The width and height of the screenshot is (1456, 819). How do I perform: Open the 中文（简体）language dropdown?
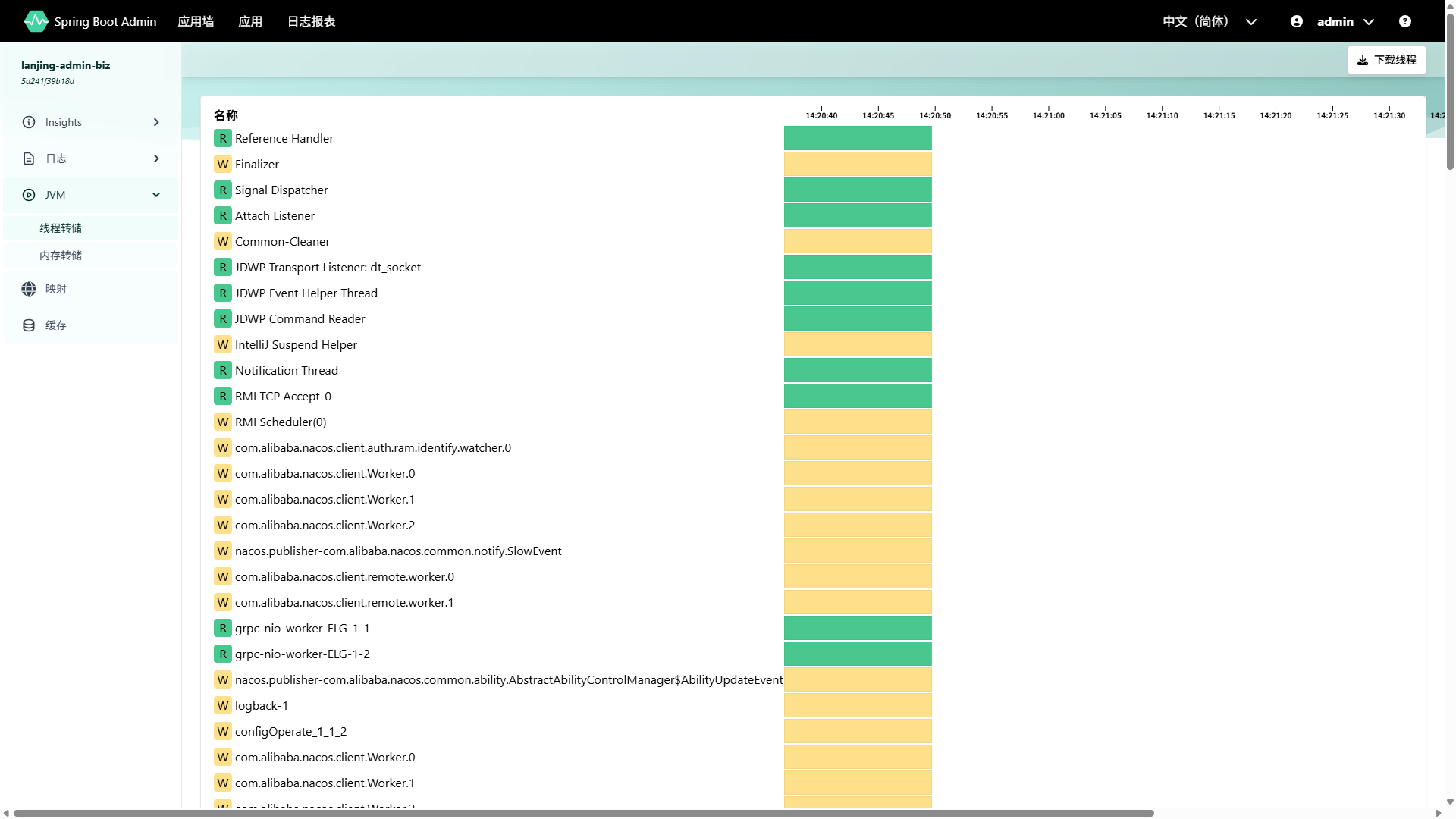(x=1210, y=21)
